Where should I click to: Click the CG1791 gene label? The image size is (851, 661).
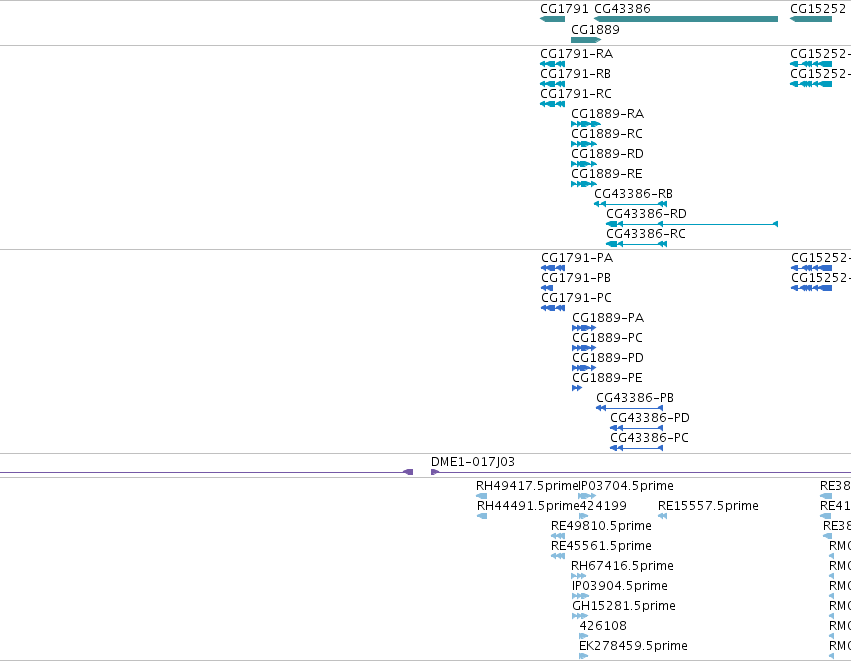tap(564, 9)
